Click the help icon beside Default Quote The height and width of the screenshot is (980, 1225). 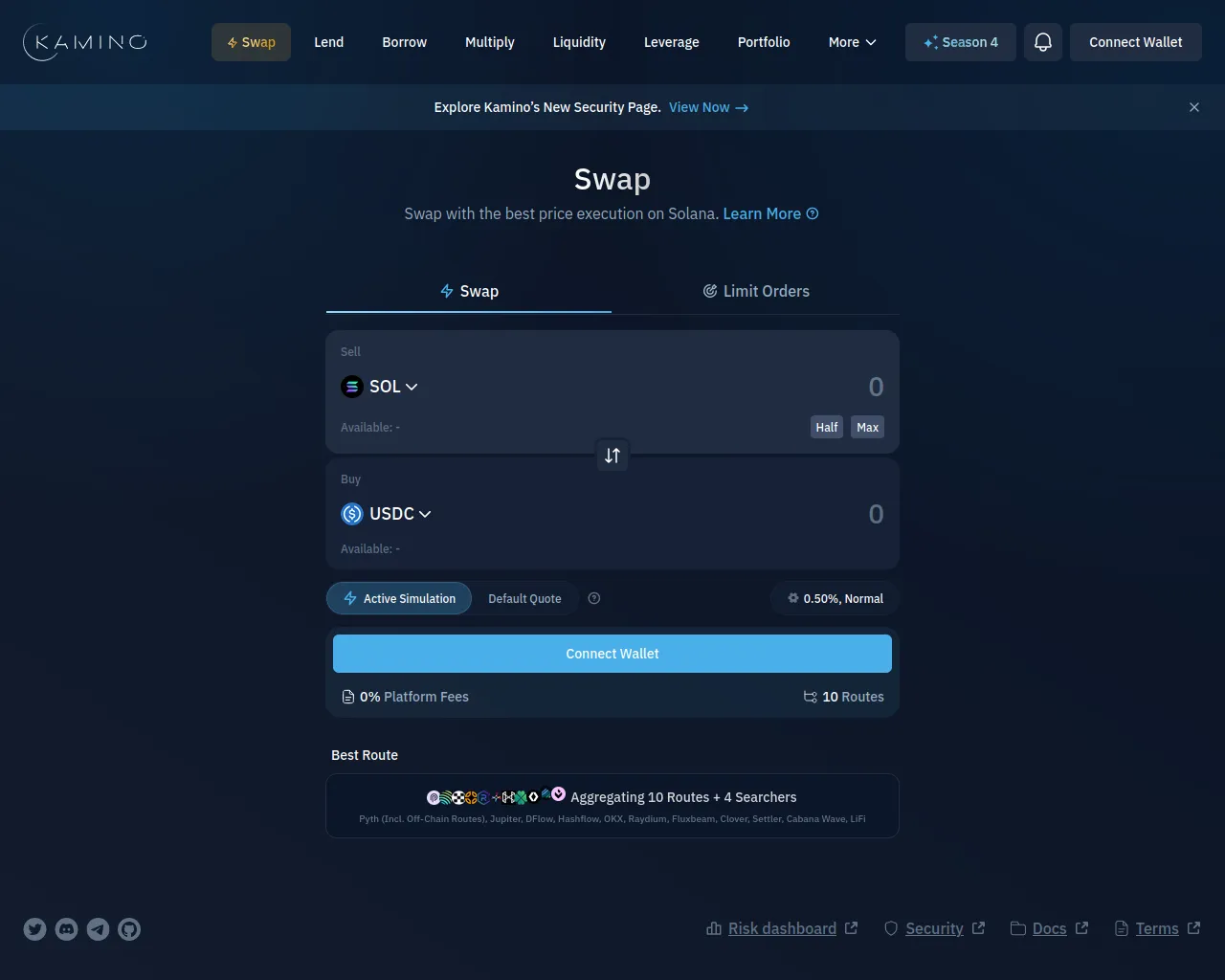tap(594, 598)
